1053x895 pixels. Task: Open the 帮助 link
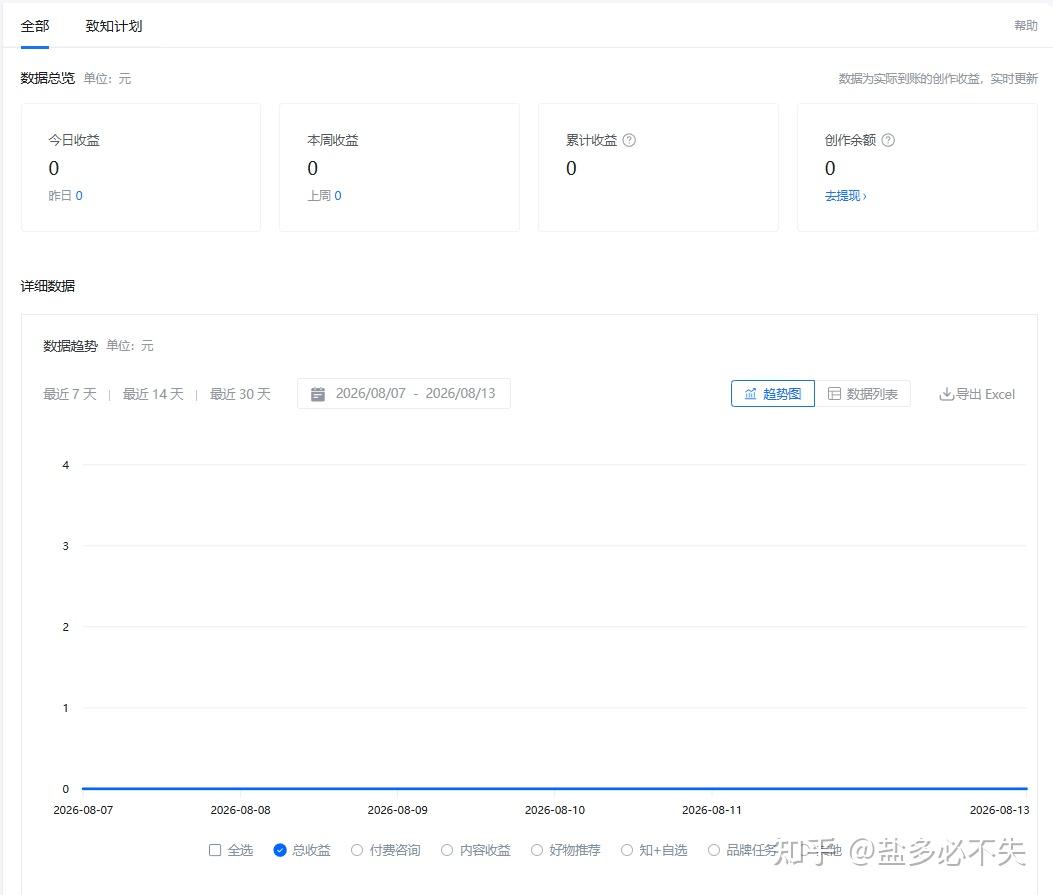tap(1025, 26)
